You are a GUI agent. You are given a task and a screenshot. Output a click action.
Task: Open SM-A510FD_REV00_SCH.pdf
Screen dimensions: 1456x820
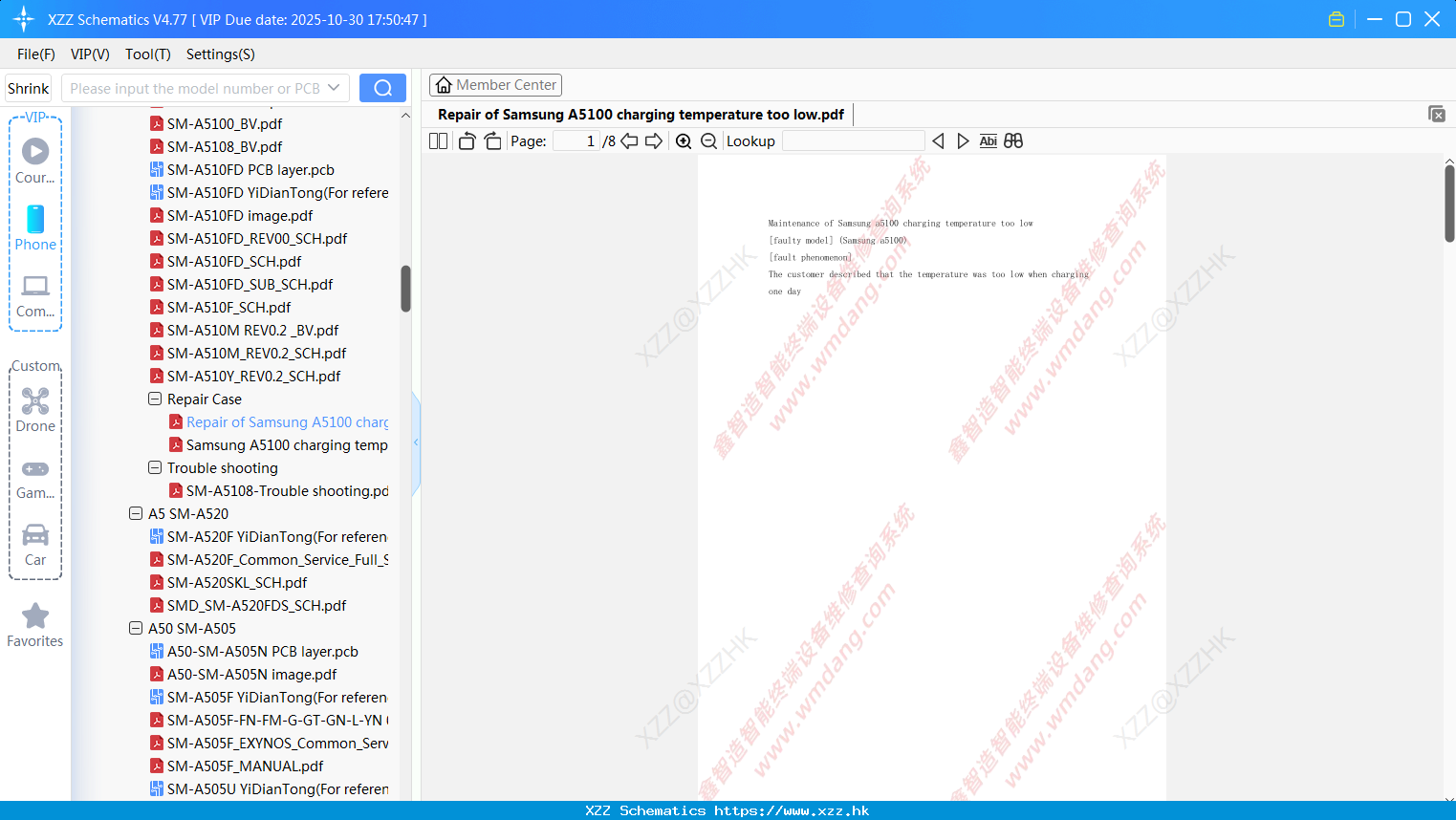point(249,238)
